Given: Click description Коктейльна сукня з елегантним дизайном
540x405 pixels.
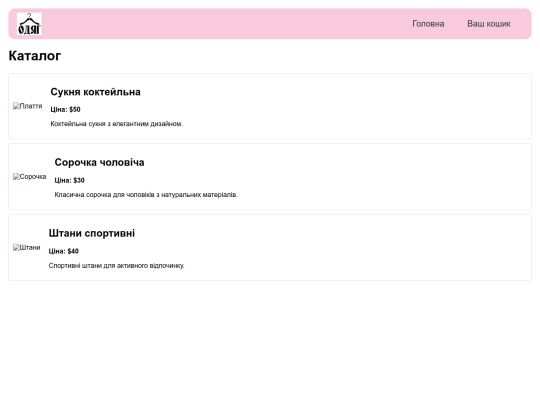Looking at the screenshot, I should click(117, 124).
